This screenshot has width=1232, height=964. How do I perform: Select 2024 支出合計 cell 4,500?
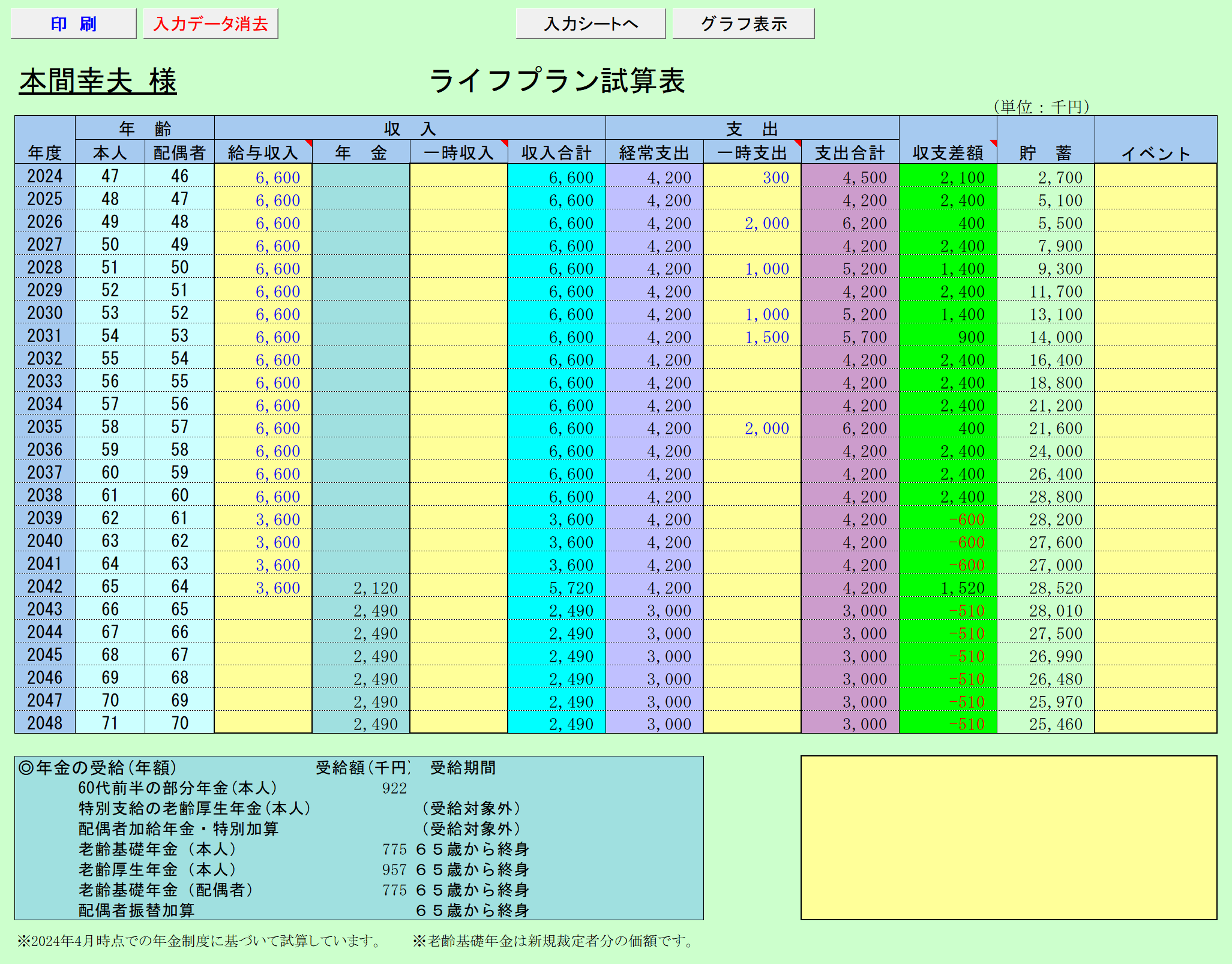point(850,176)
